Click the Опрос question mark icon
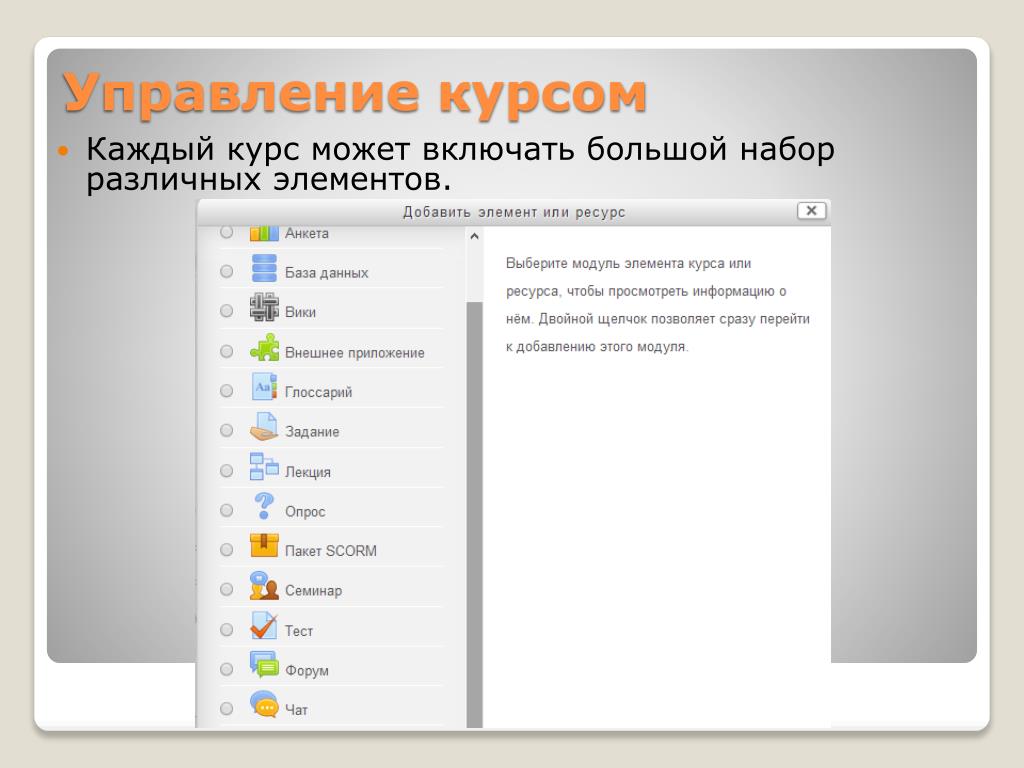The image size is (1024, 768). tap(264, 506)
